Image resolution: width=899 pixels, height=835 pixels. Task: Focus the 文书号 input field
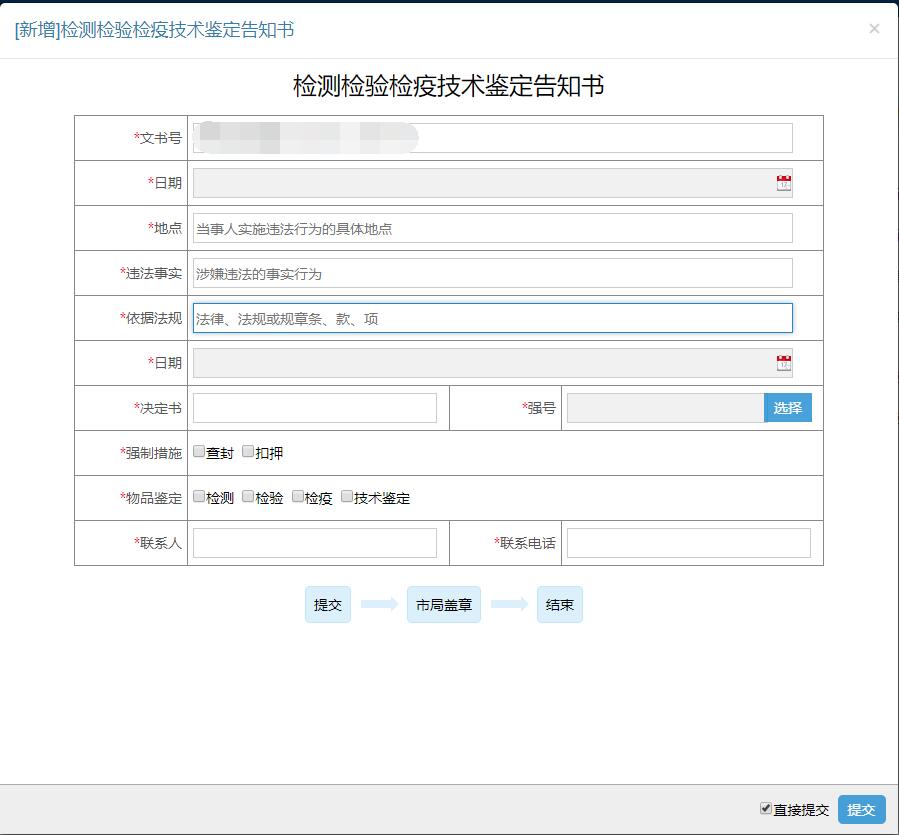coord(493,138)
